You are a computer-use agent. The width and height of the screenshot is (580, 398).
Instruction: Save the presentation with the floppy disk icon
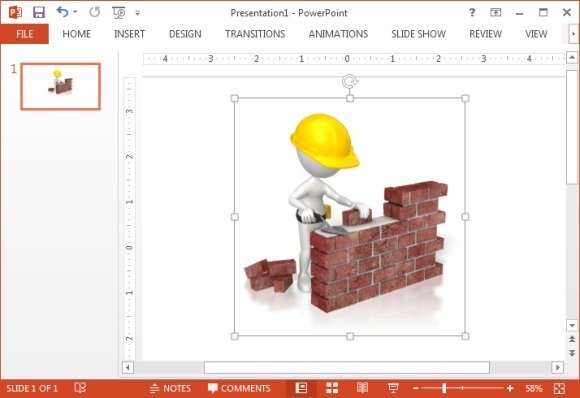tap(39, 12)
